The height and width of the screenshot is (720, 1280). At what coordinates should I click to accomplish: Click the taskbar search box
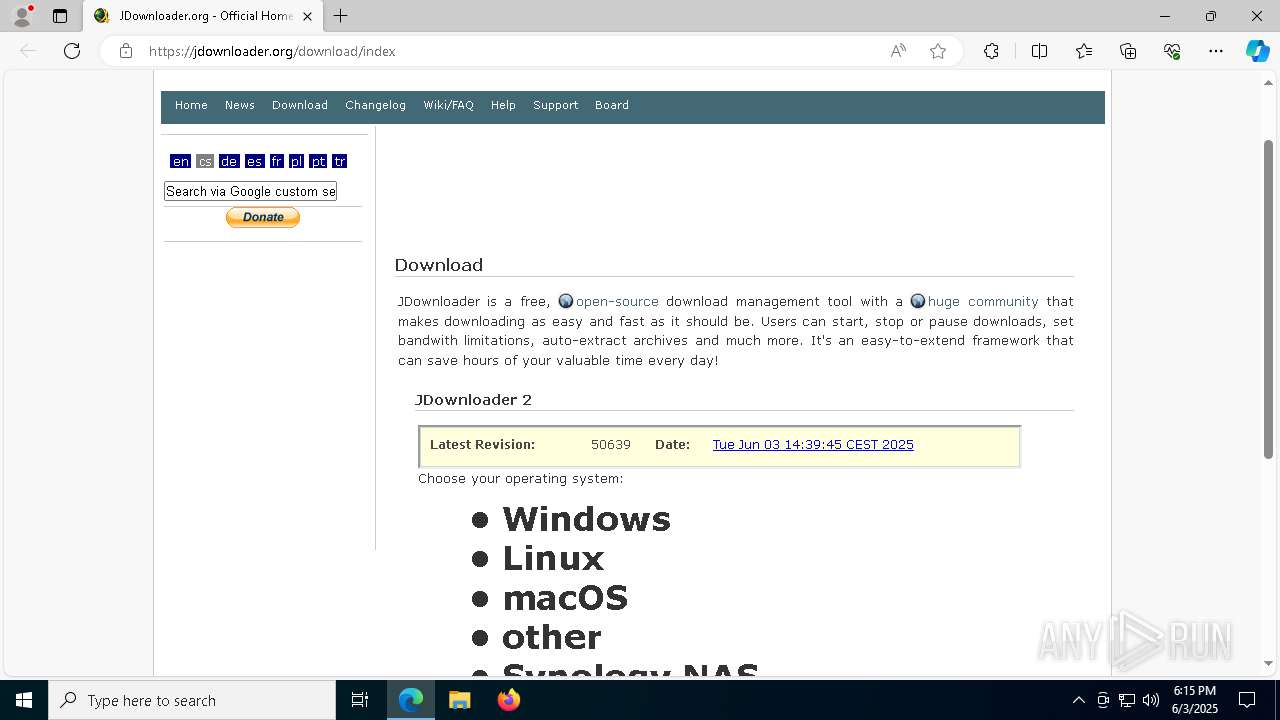[x=192, y=700]
